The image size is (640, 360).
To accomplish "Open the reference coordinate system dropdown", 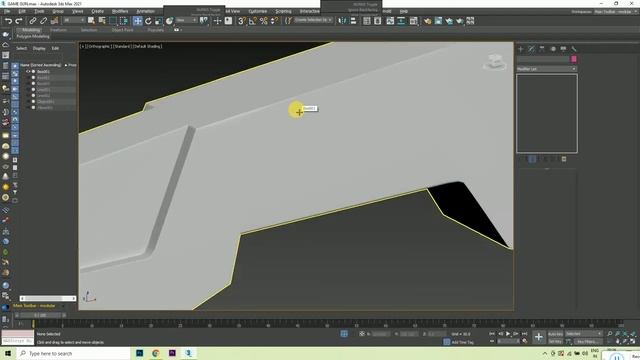I will tap(186, 20).
